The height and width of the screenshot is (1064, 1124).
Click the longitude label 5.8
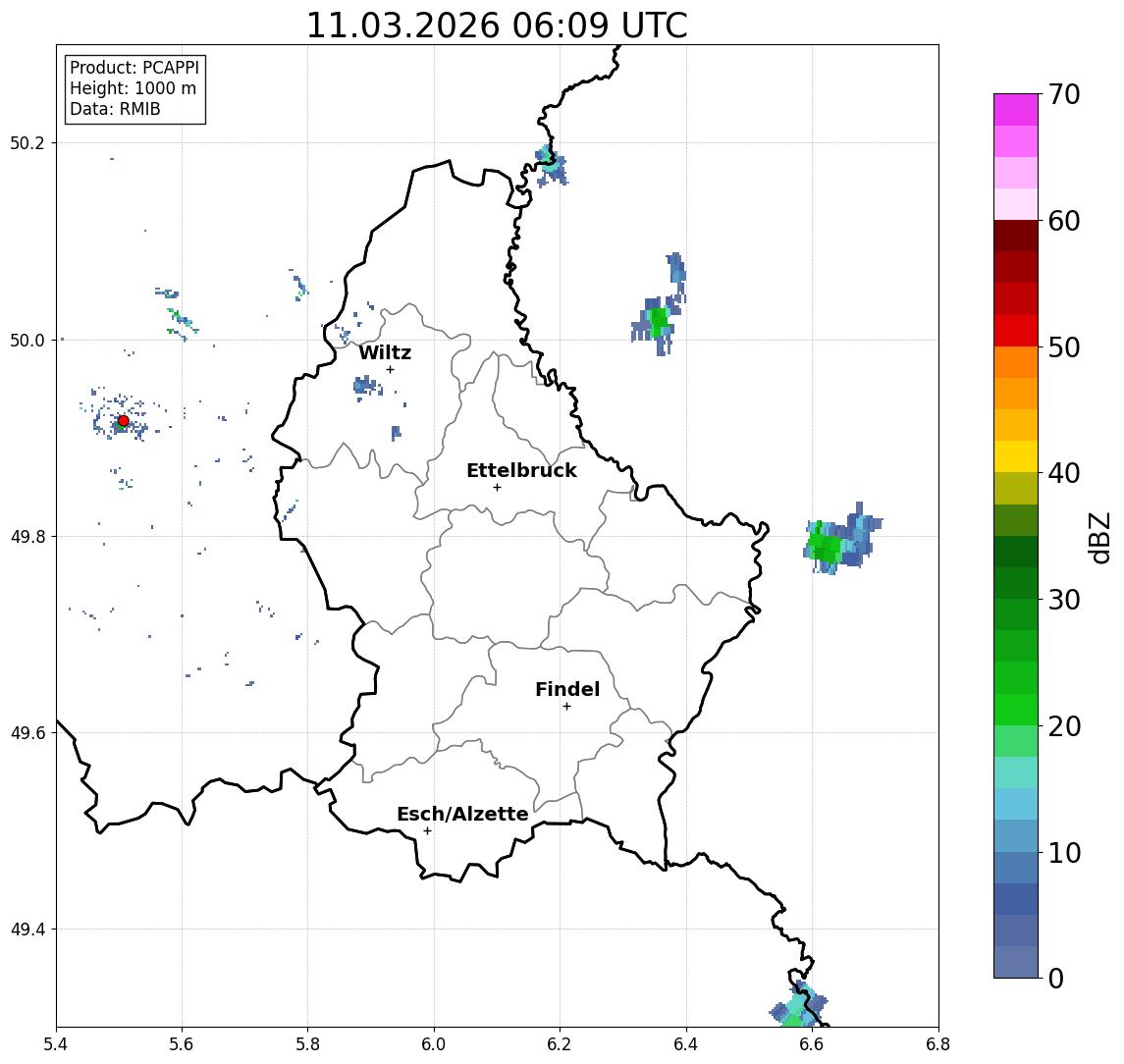point(307,1044)
